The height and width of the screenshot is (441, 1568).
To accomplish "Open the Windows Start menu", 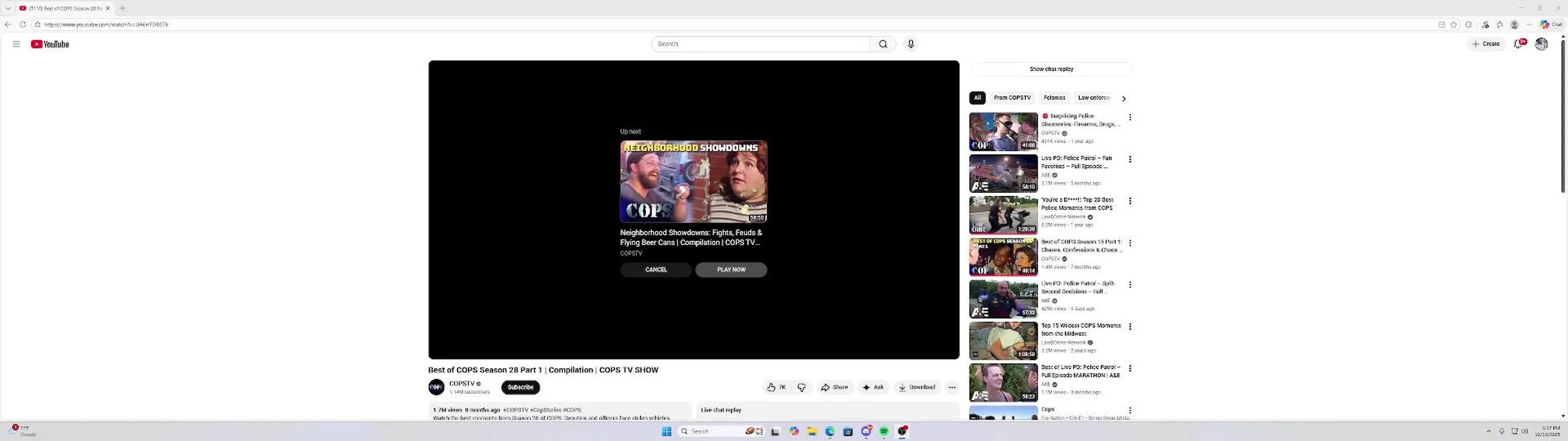I will pos(666,431).
